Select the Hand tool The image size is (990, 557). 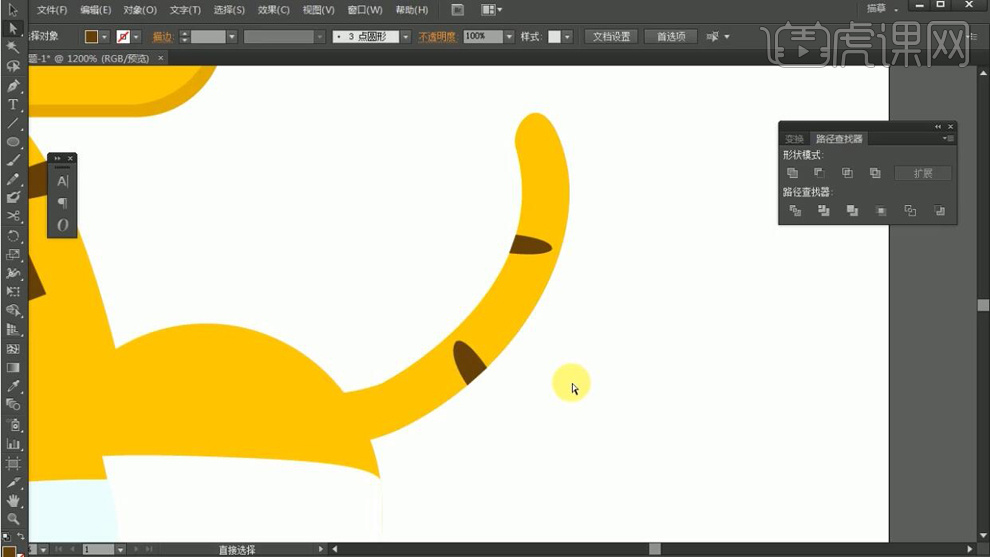coord(13,501)
